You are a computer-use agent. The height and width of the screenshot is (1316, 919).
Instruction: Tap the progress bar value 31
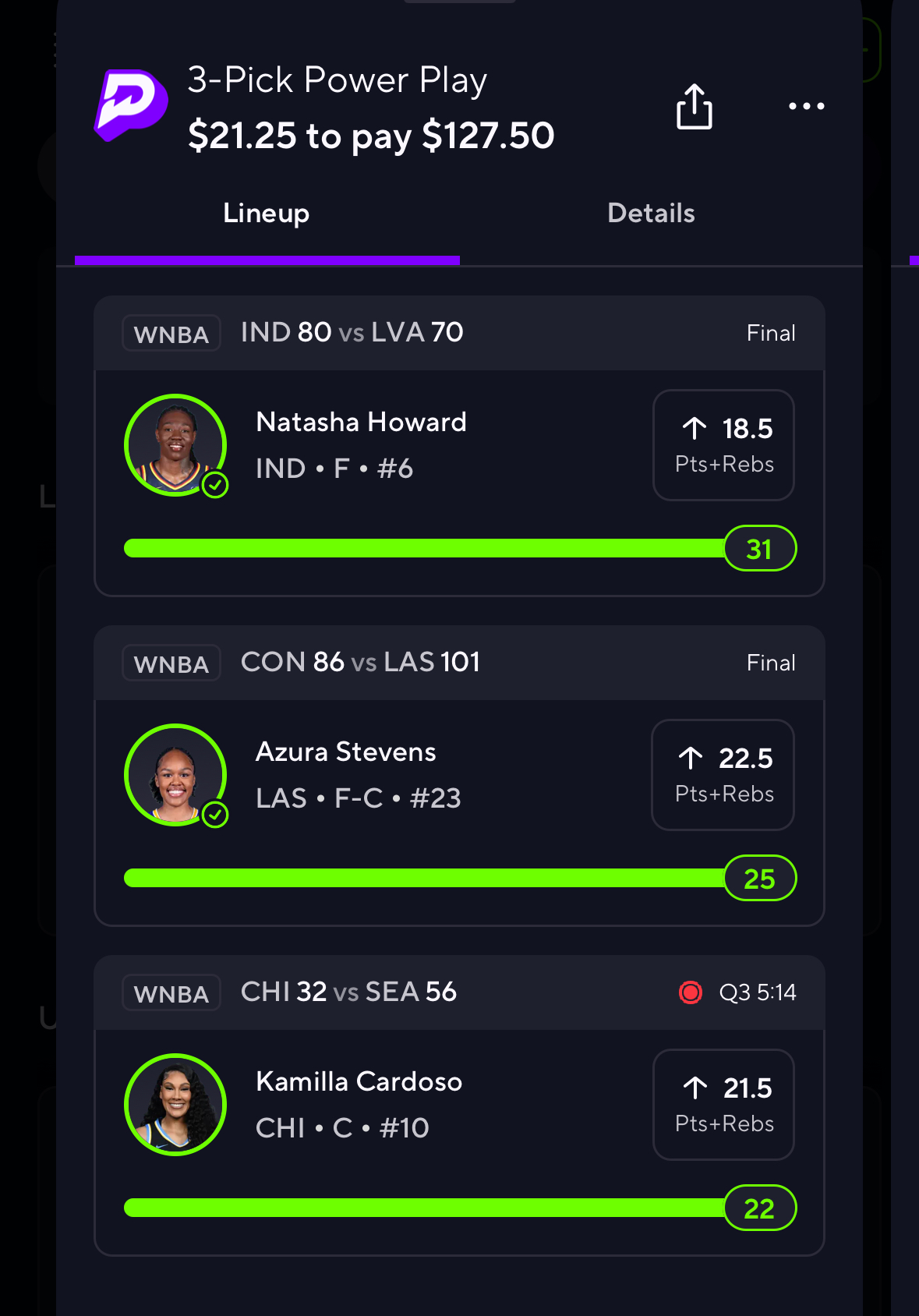point(760,549)
